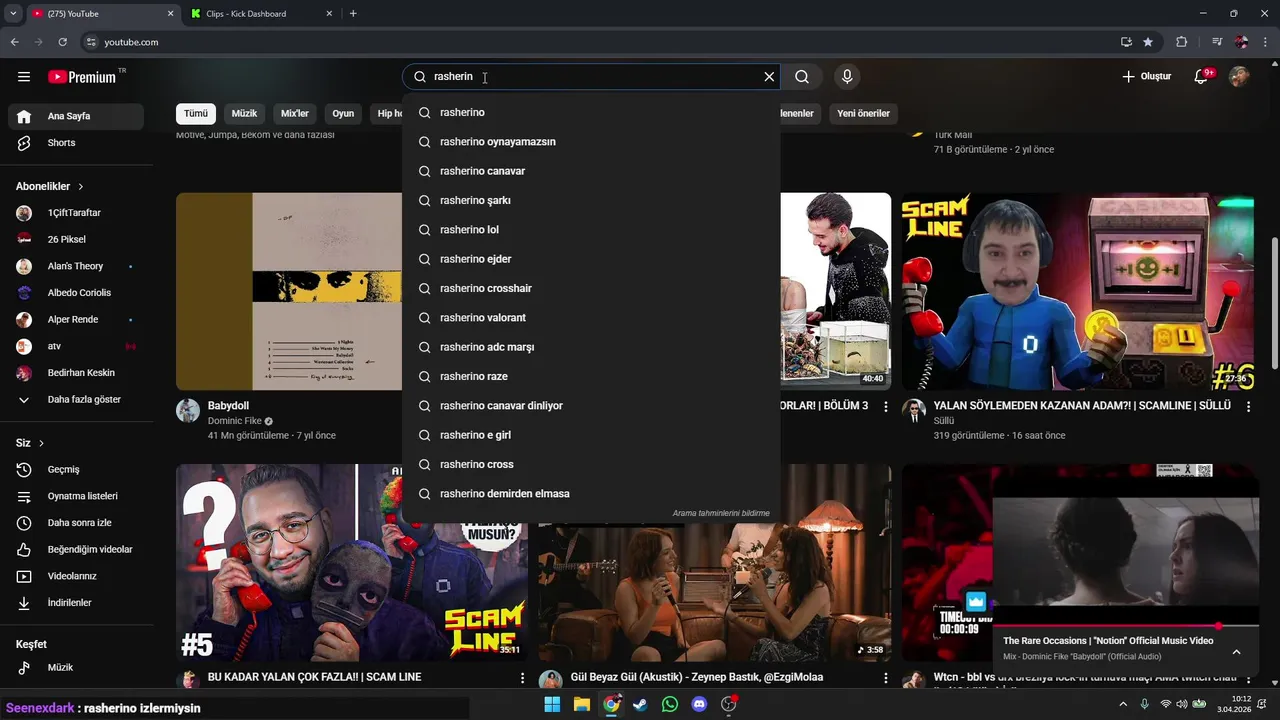Open more options for Gül Beyaz Gül video
The width and height of the screenshot is (1280, 720).
pyautogui.click(x=885, y=678)
